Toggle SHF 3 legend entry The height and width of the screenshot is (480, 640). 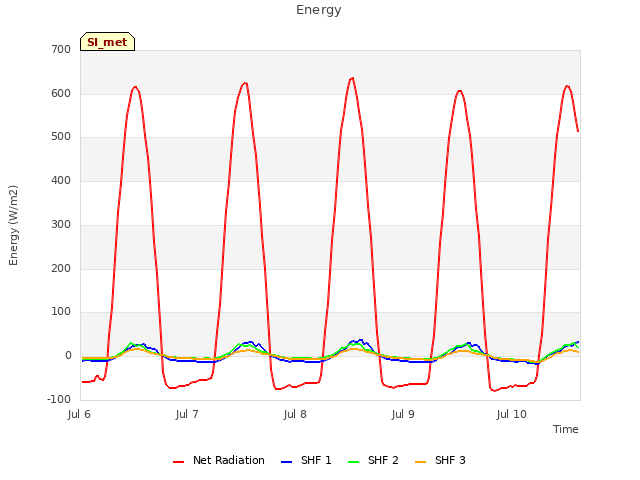(x=440, y=460)
